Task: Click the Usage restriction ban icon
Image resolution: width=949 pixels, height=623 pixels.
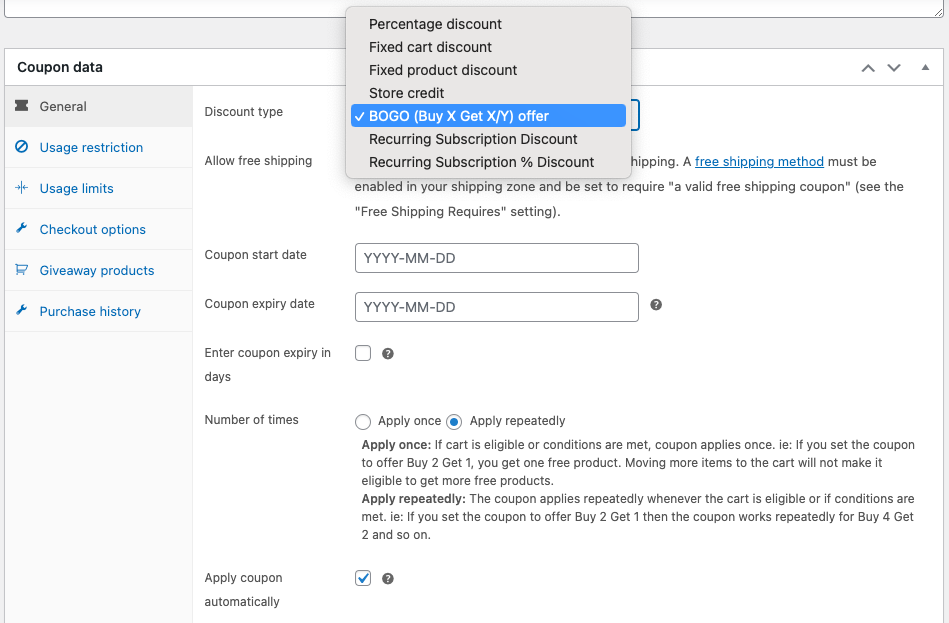Action: click(x=22, y=147)
